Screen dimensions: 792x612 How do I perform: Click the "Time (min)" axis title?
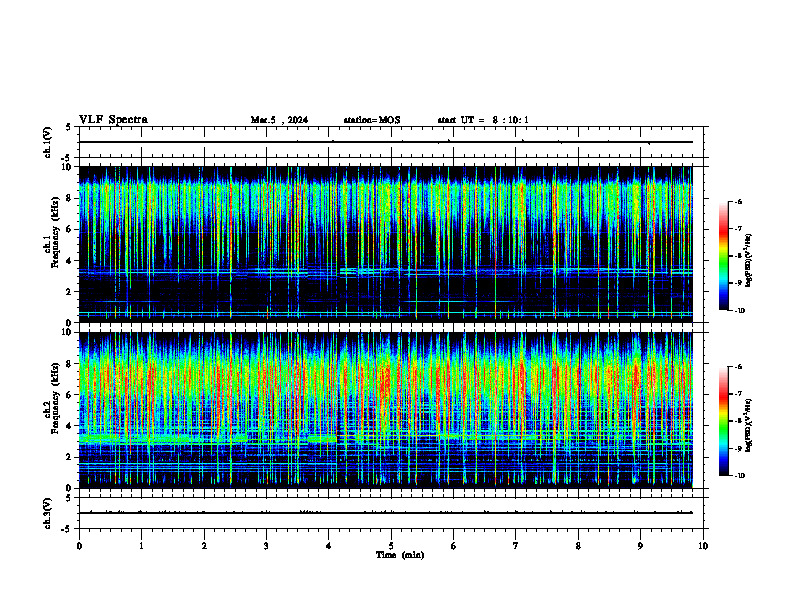click(x=400, y=555)
